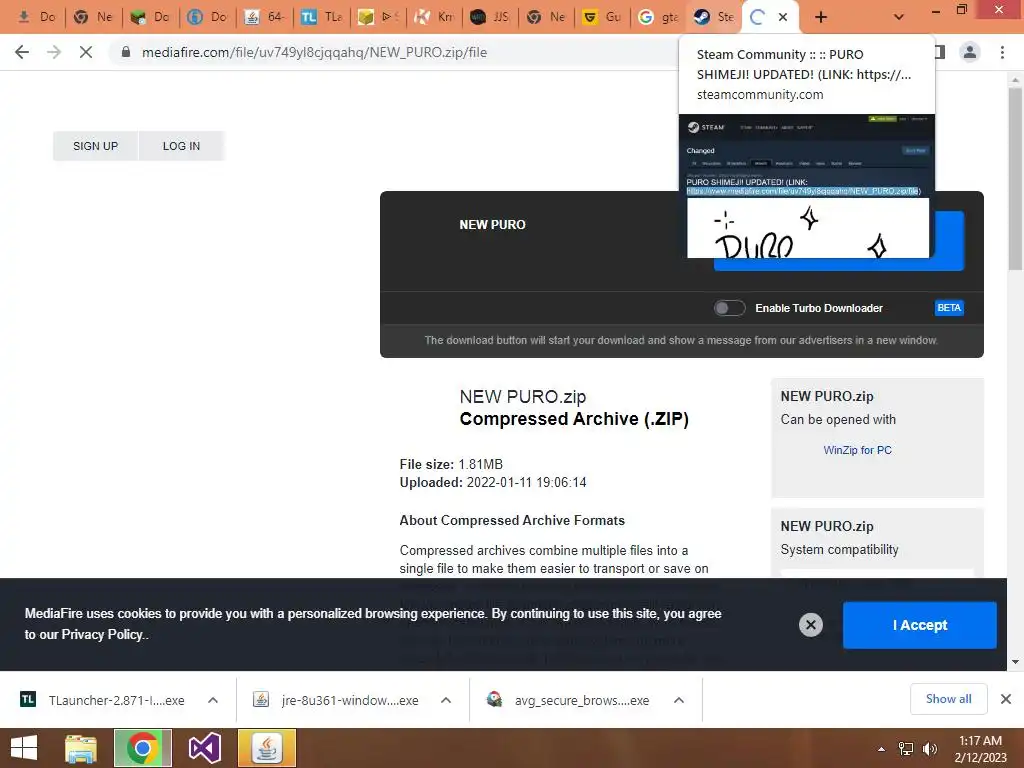Switch to the Java '64-' tab
Viewport: 1024px width, 768px height.
[x=264, y=17]
